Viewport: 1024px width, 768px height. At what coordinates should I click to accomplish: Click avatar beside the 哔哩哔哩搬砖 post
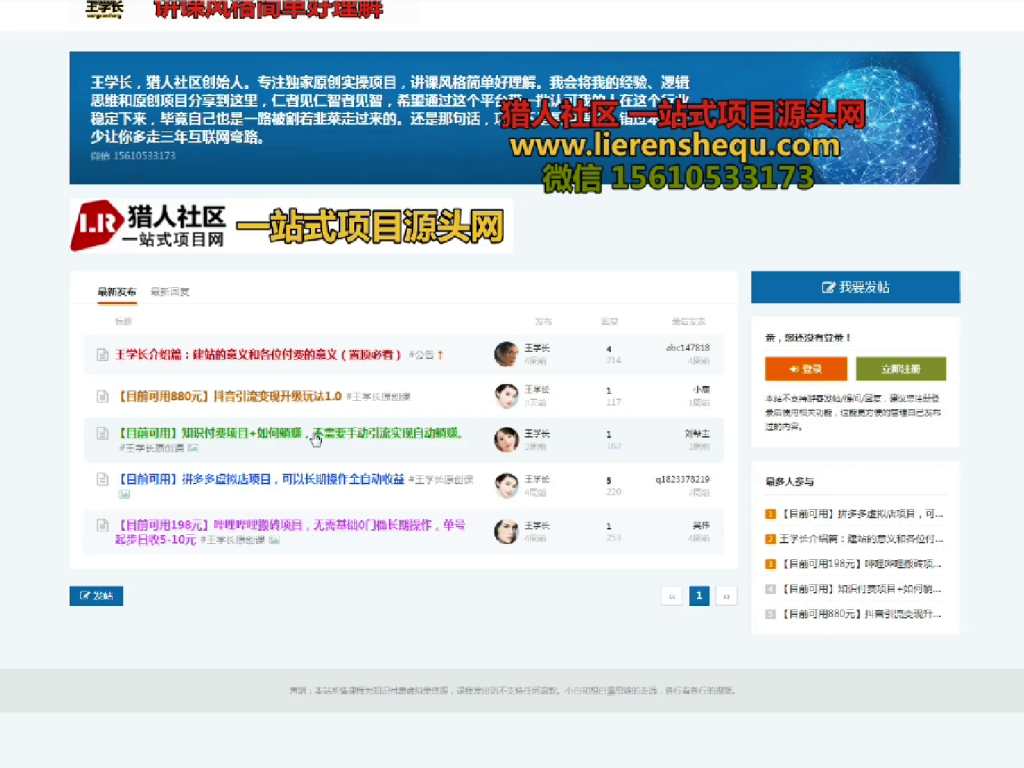506,531
